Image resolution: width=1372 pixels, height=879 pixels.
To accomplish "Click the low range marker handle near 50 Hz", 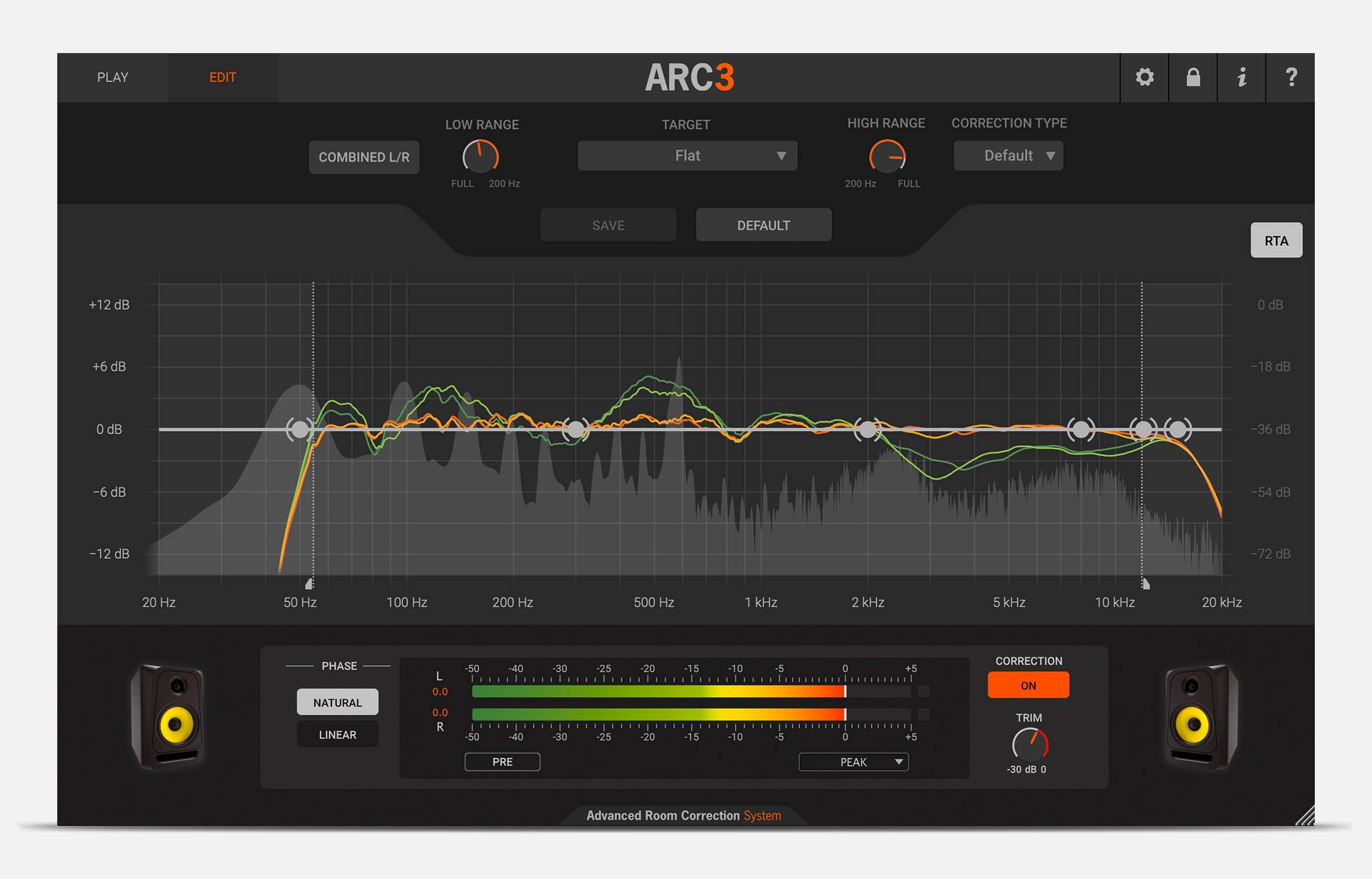I will pyautogui.click(x=310, y=584).
